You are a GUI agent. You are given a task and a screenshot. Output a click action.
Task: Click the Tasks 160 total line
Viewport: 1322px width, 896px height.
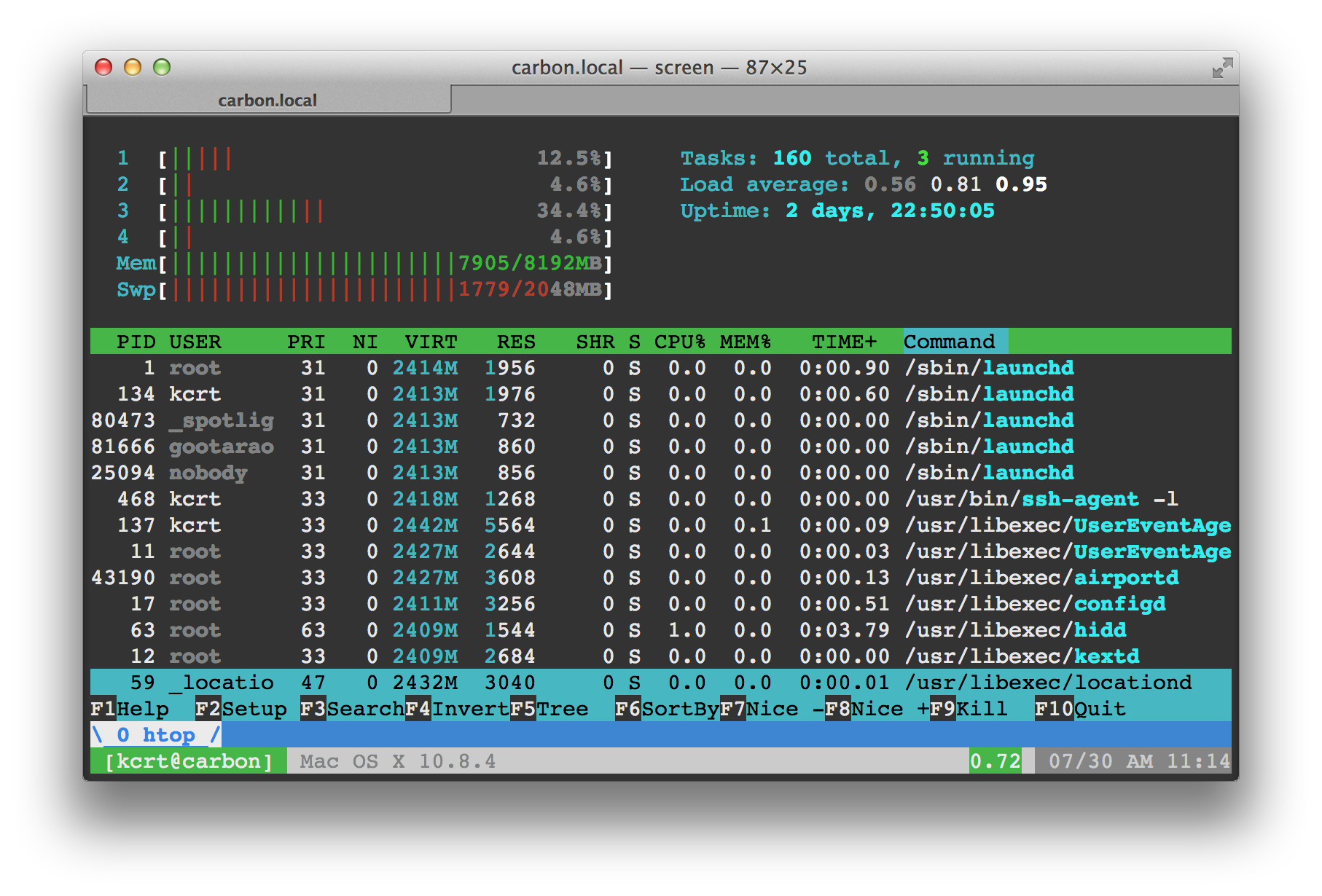coord(857,158)
